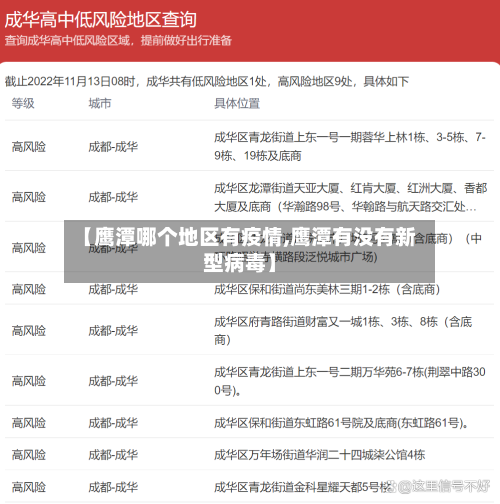Select 成都-成华 in the 尚东美林三期 row
Image resolution: width=500 pixels, height=504 pixels.
click(x=113, y=289)
